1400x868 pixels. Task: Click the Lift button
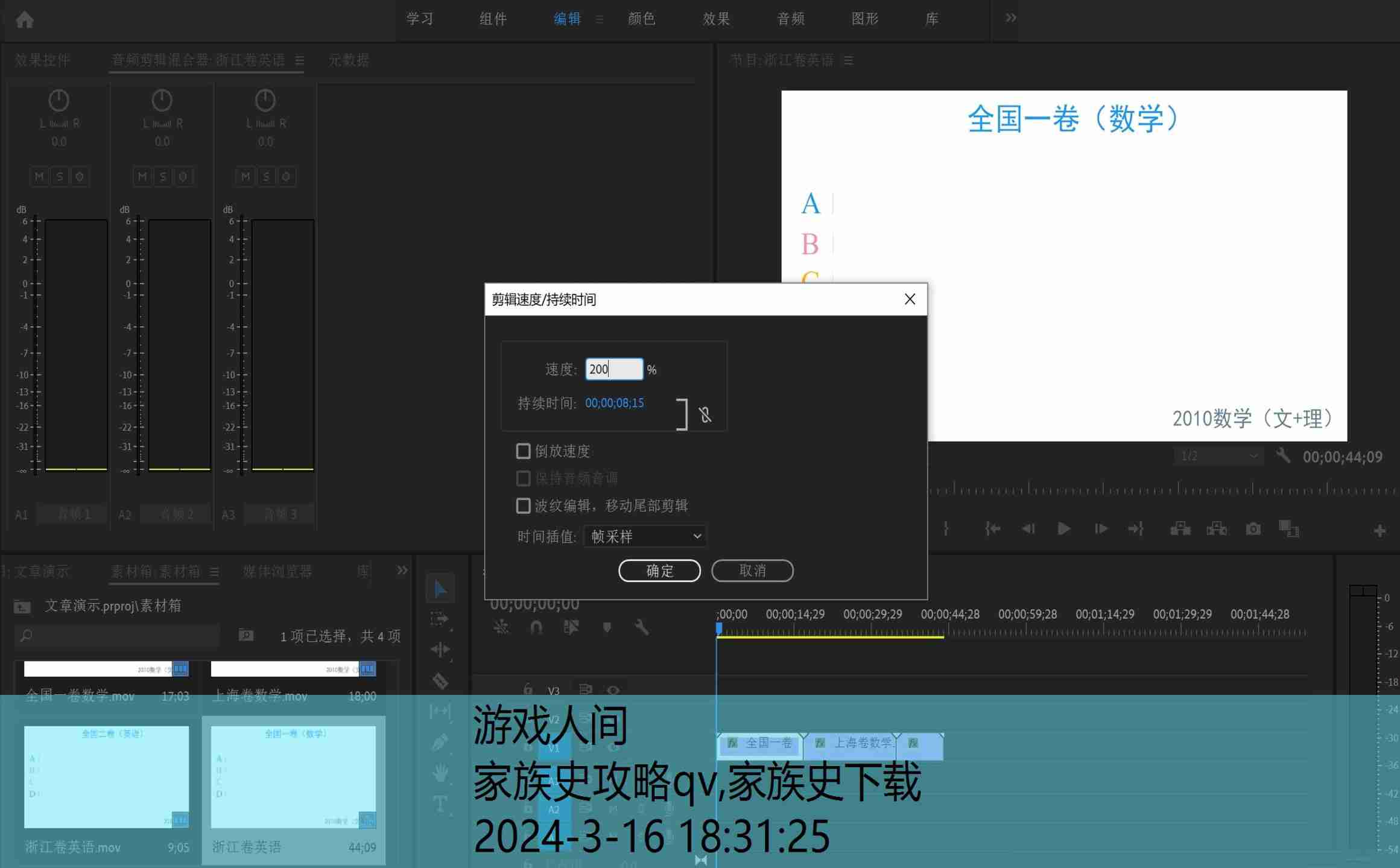[x=1180, y=529]
